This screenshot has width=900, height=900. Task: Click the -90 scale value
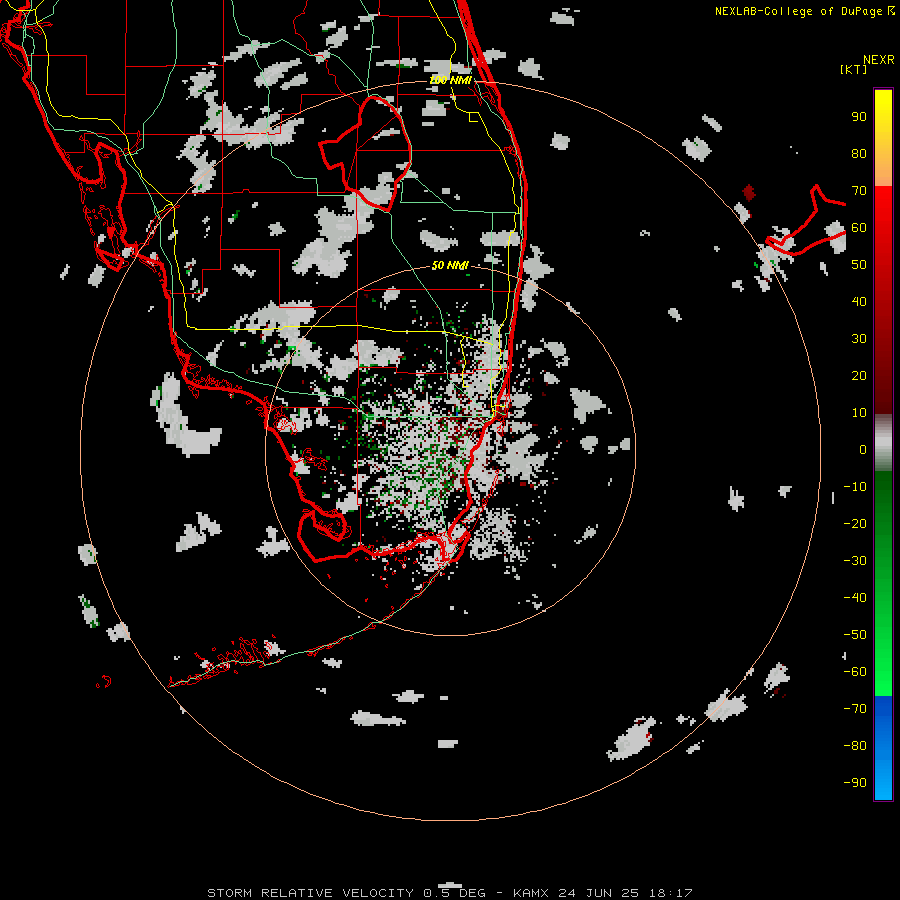pos(855,783)
